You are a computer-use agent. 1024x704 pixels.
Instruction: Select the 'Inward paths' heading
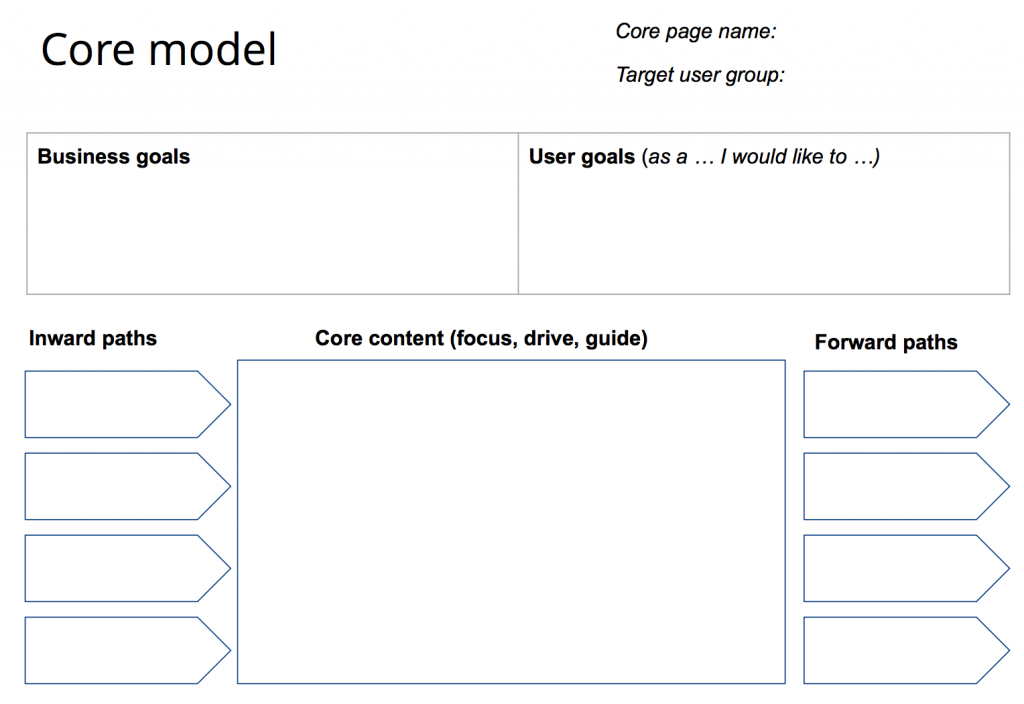pyautogui.click(x=93, y=338)
